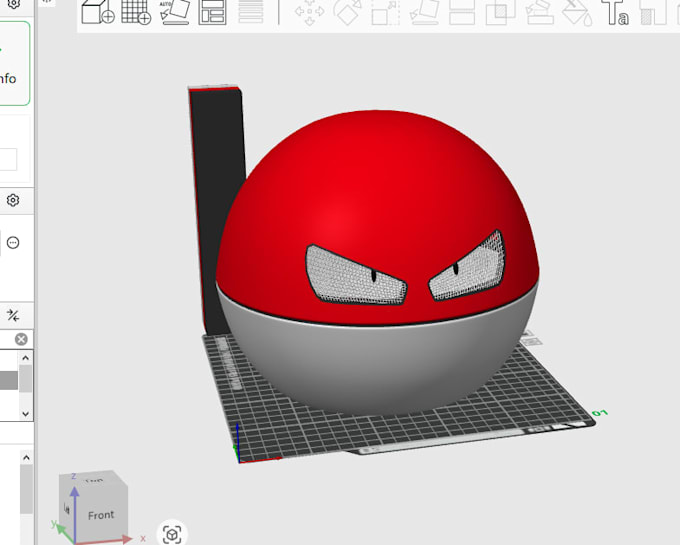
Task: Open the Arrange objects tool
Action: (212, 12)
